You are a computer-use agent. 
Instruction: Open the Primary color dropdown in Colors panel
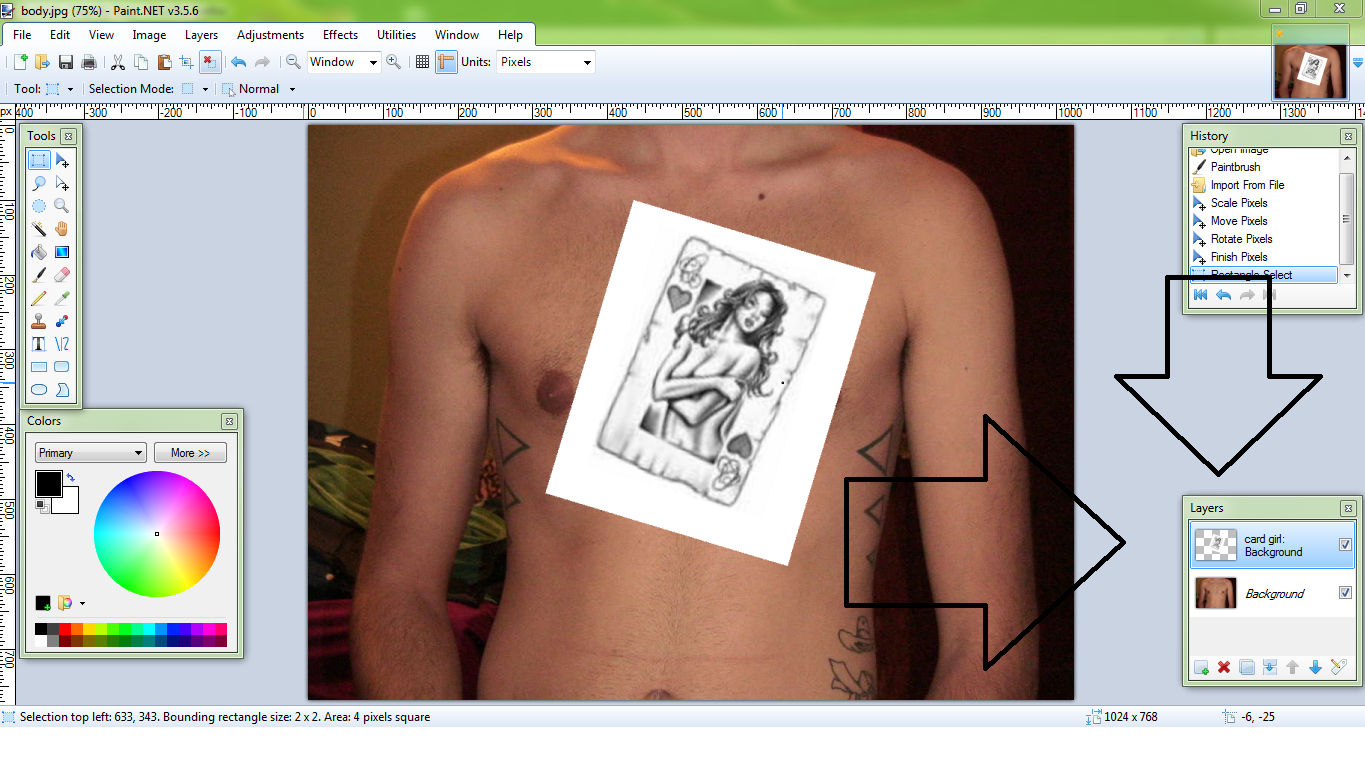(90, 453)
